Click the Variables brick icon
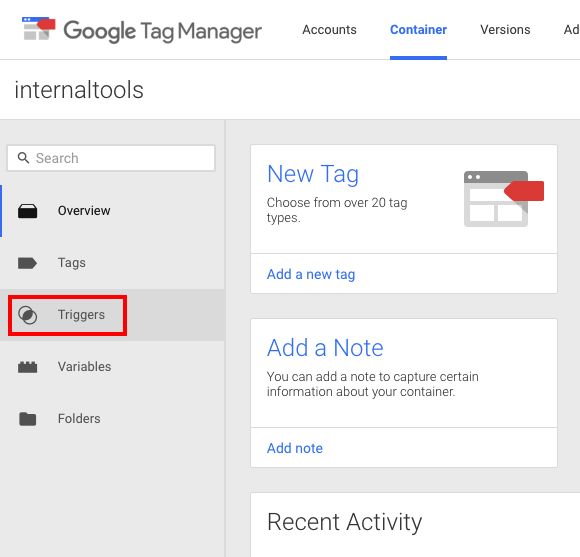Image resolution: width=580 pixels, height=557 pixels. pyautogui.click(x=27, y=367)
